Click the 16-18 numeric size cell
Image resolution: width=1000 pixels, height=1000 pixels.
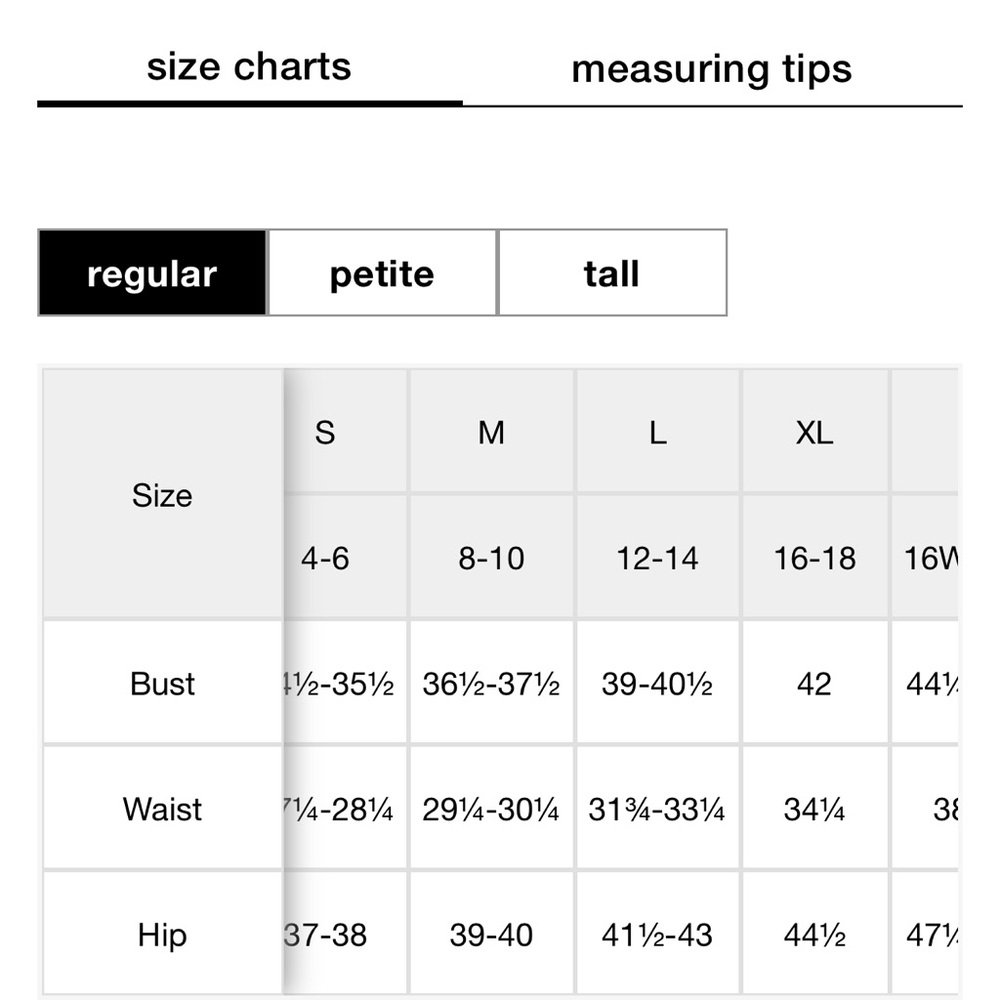814,557
